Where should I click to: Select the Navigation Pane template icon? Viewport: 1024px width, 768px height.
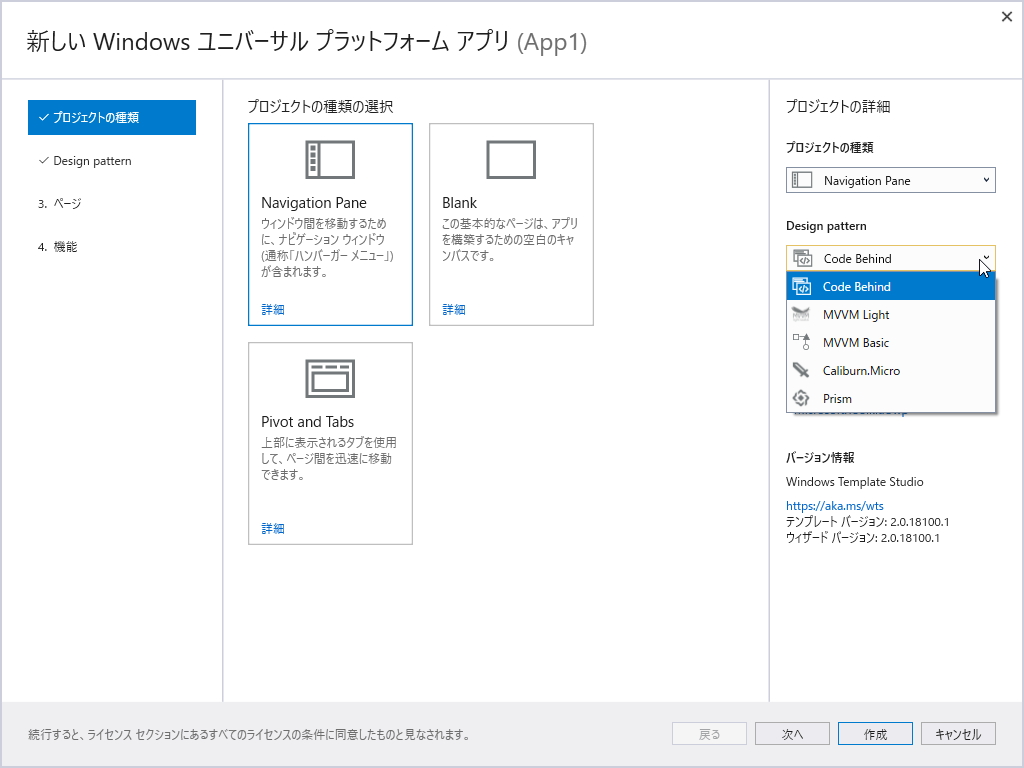[x=330, y=159]
